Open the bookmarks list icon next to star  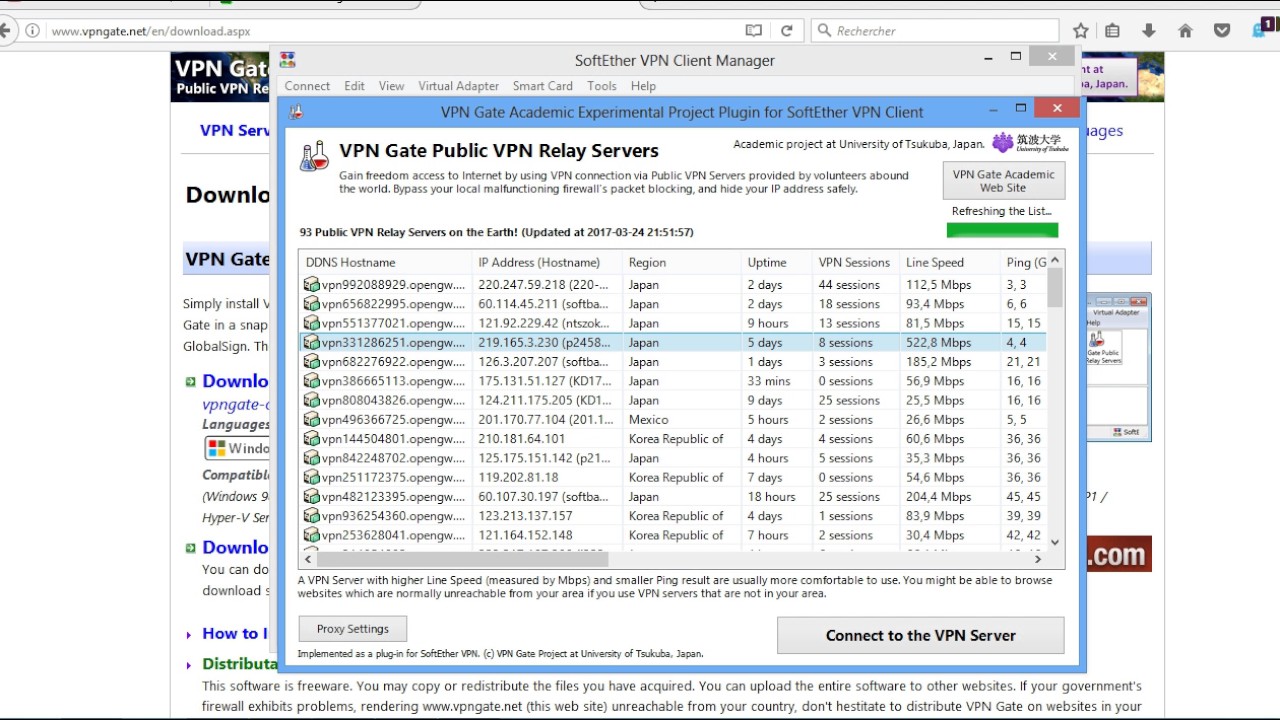(x=1112, y=31)
